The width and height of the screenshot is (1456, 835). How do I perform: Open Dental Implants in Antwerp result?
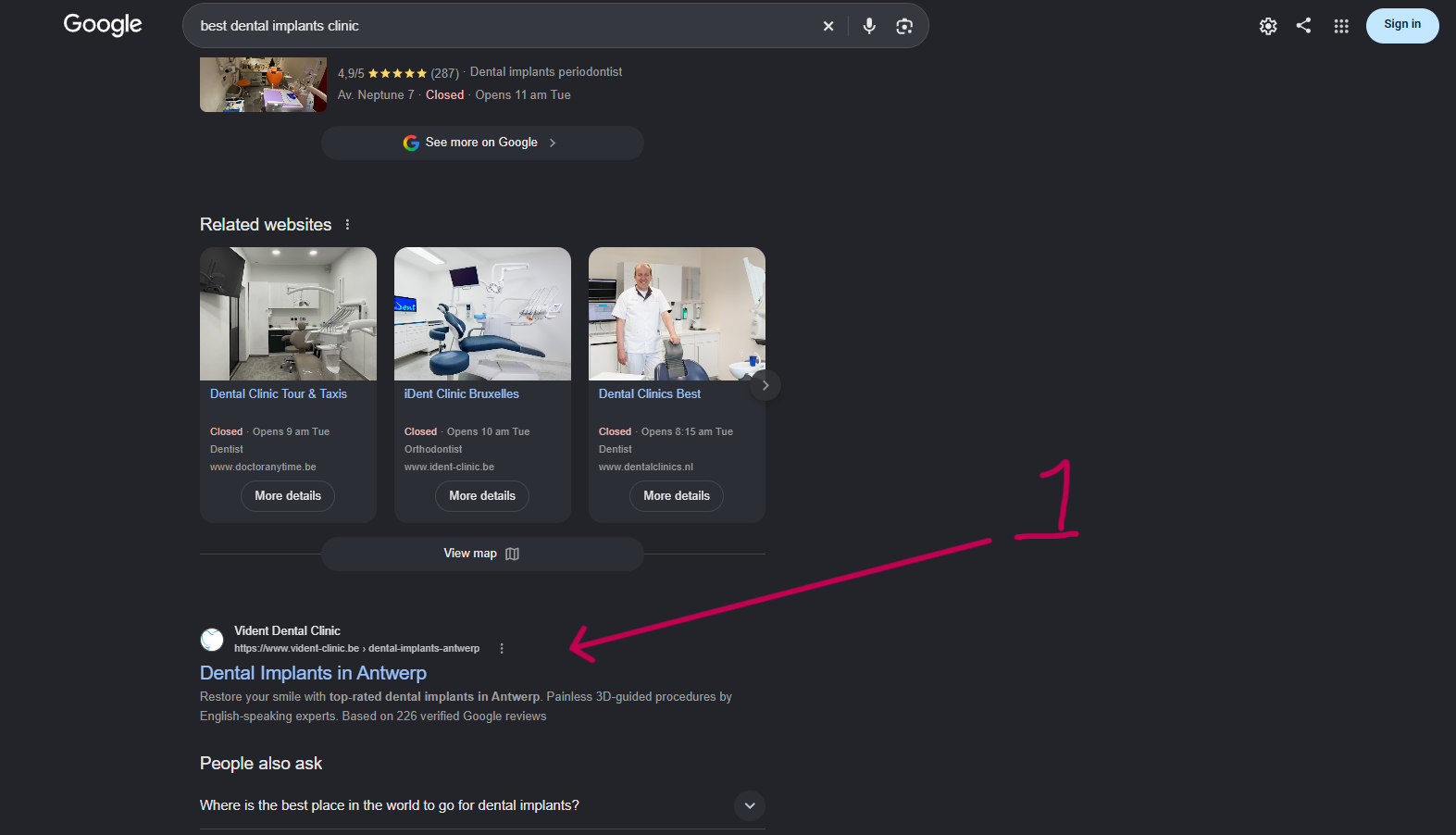coord(313,673)
